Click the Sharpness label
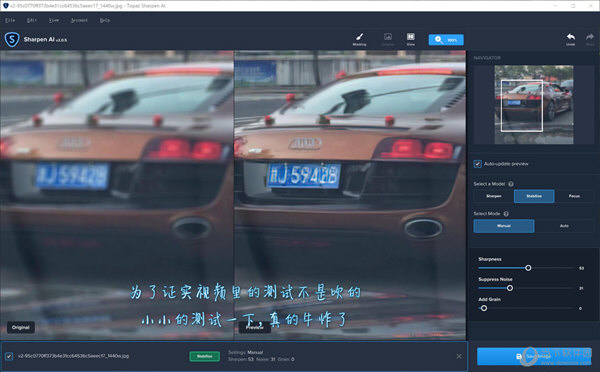 [490, 259]
